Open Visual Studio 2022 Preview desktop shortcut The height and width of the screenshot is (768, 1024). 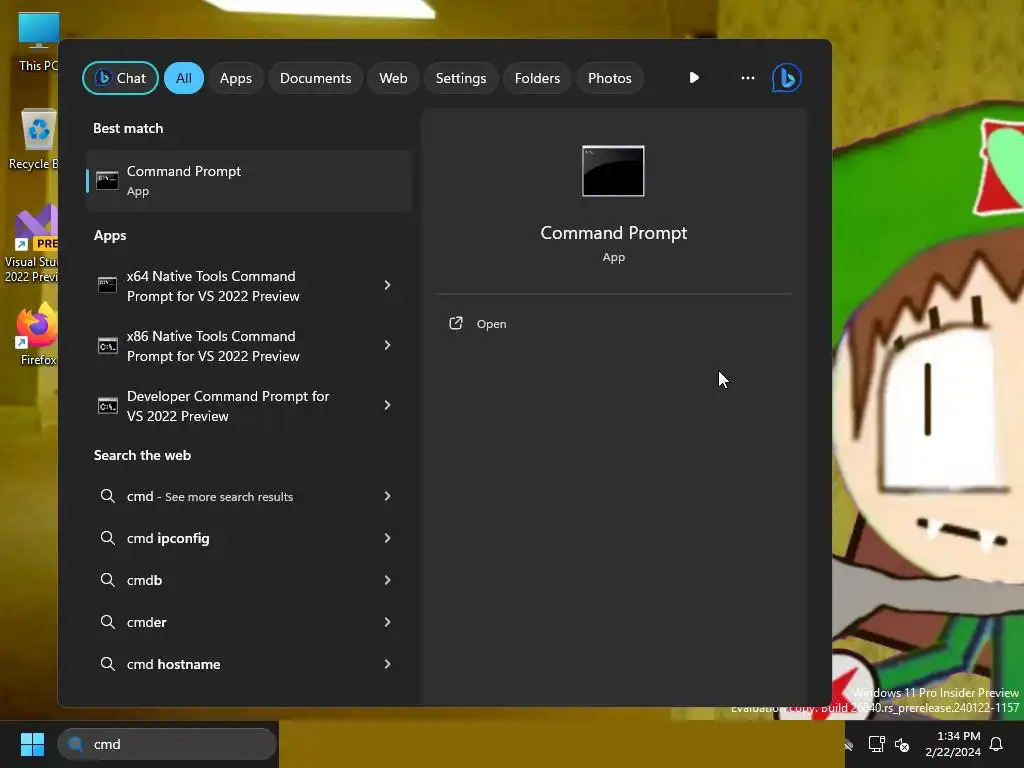click(x=33, y=245)
